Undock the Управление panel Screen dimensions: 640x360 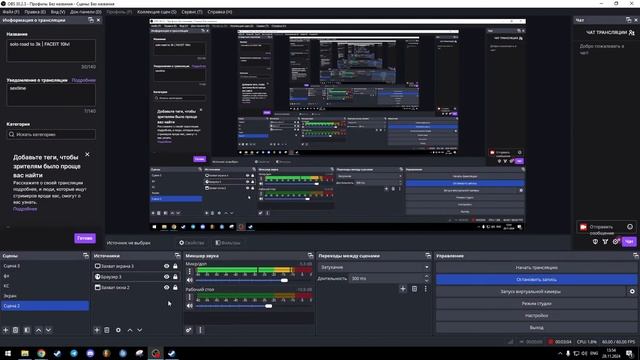click(636, 256)
